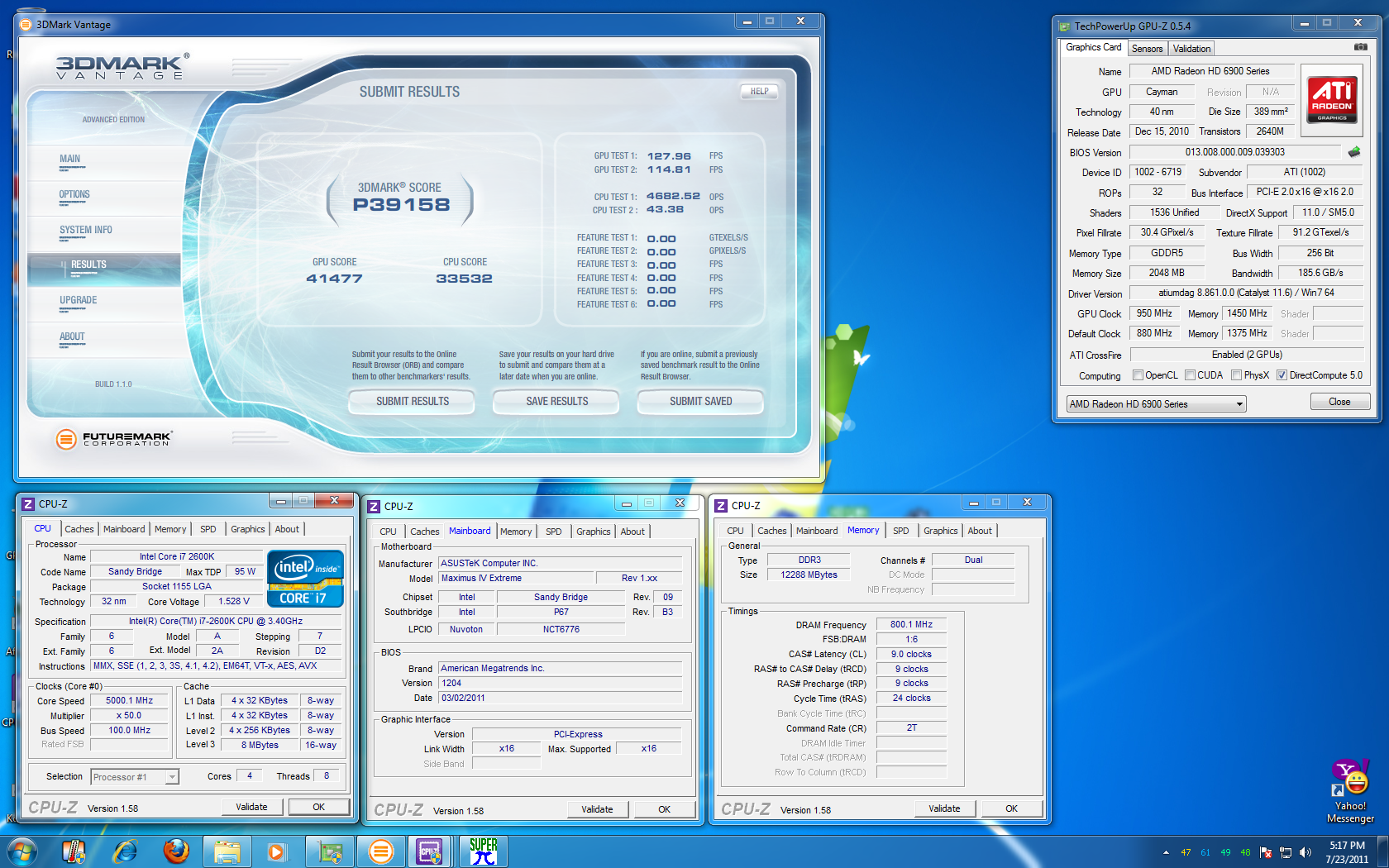1389x868 pixels.
Task: Launch Internet Explorer from the taskbar
Action: tap(125, 851)
